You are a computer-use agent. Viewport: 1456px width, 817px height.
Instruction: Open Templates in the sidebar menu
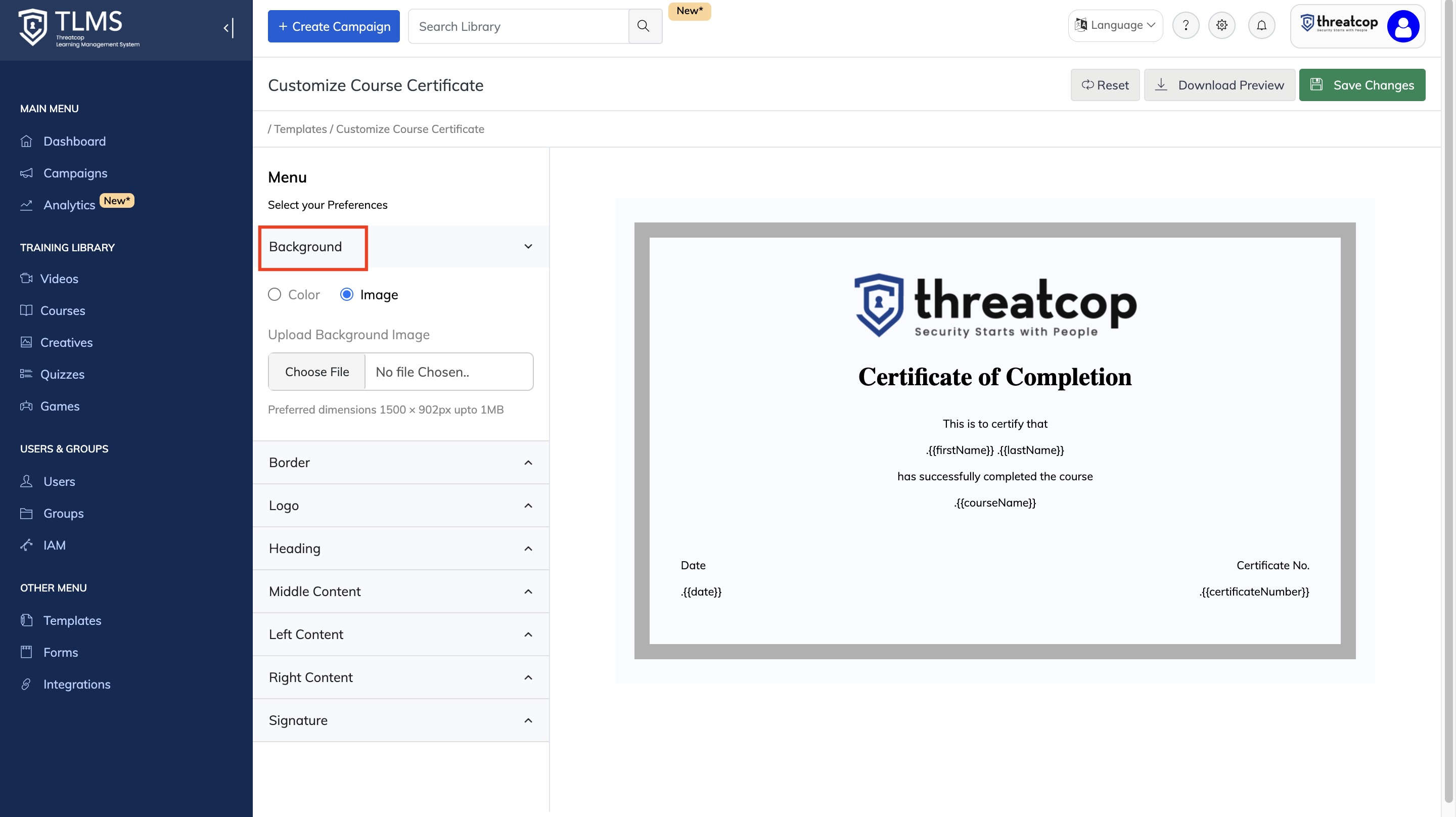point(72,620)
